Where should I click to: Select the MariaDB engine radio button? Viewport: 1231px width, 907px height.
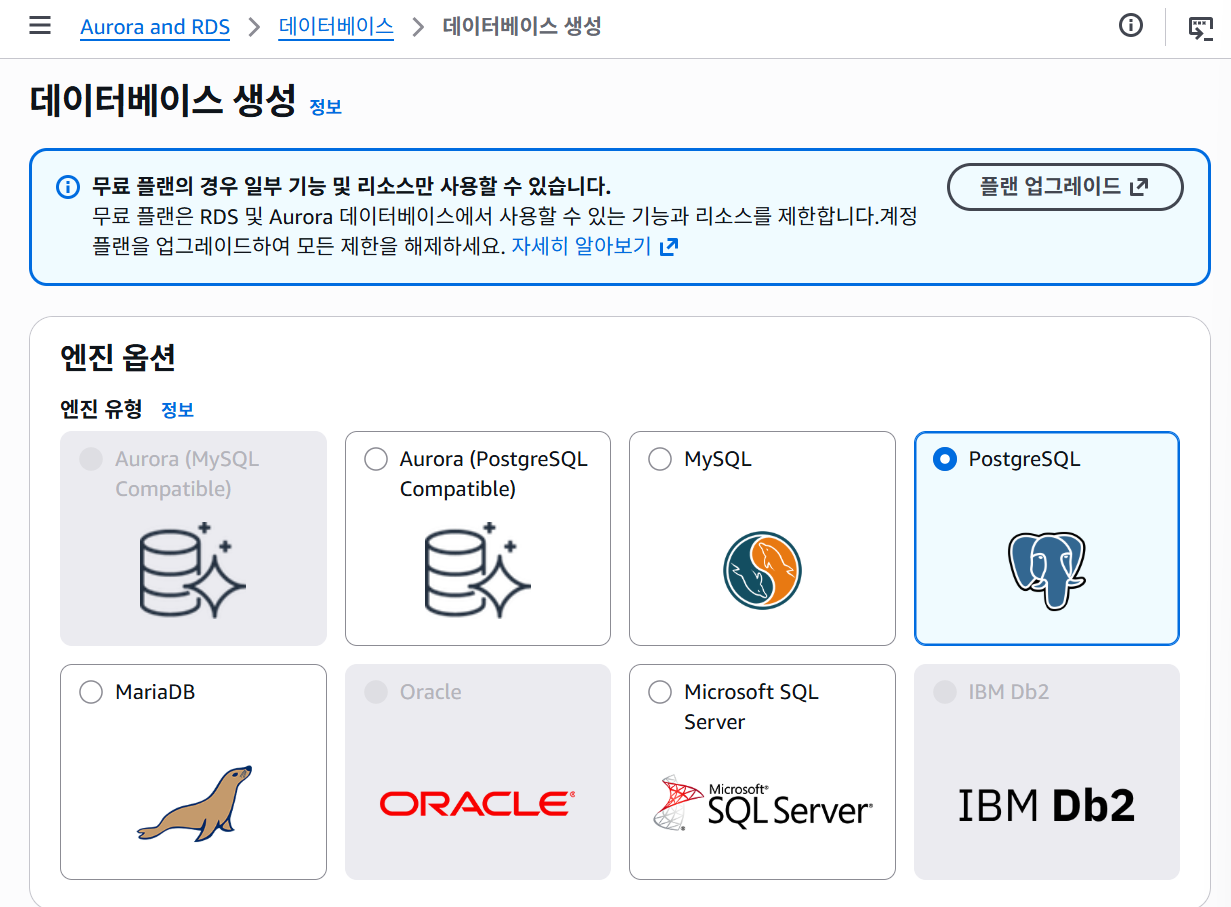[x=91, y=692]
